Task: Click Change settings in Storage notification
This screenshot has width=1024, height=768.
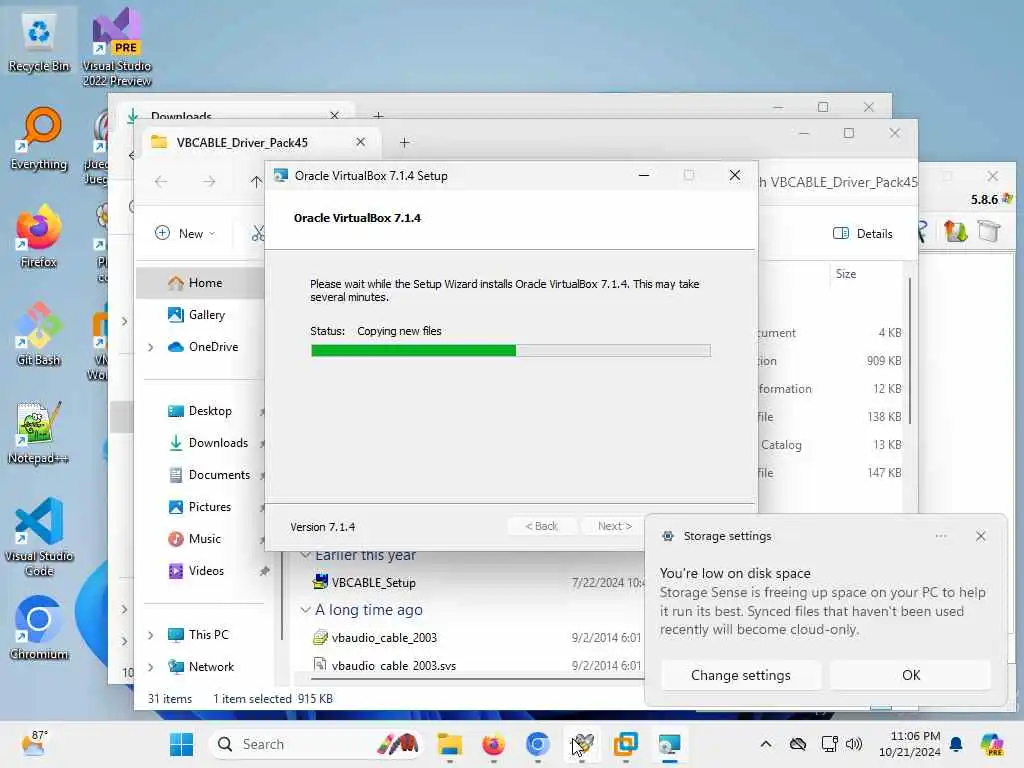Action: (741, 675)
